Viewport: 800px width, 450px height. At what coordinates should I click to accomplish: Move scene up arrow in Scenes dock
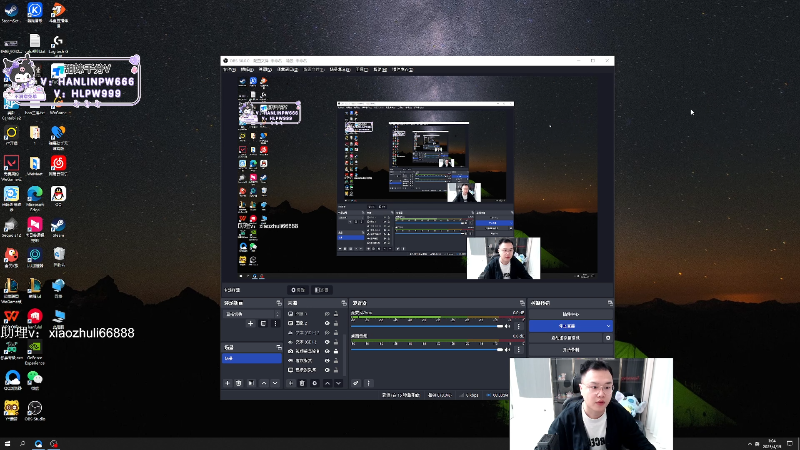[x=264, y=383]
